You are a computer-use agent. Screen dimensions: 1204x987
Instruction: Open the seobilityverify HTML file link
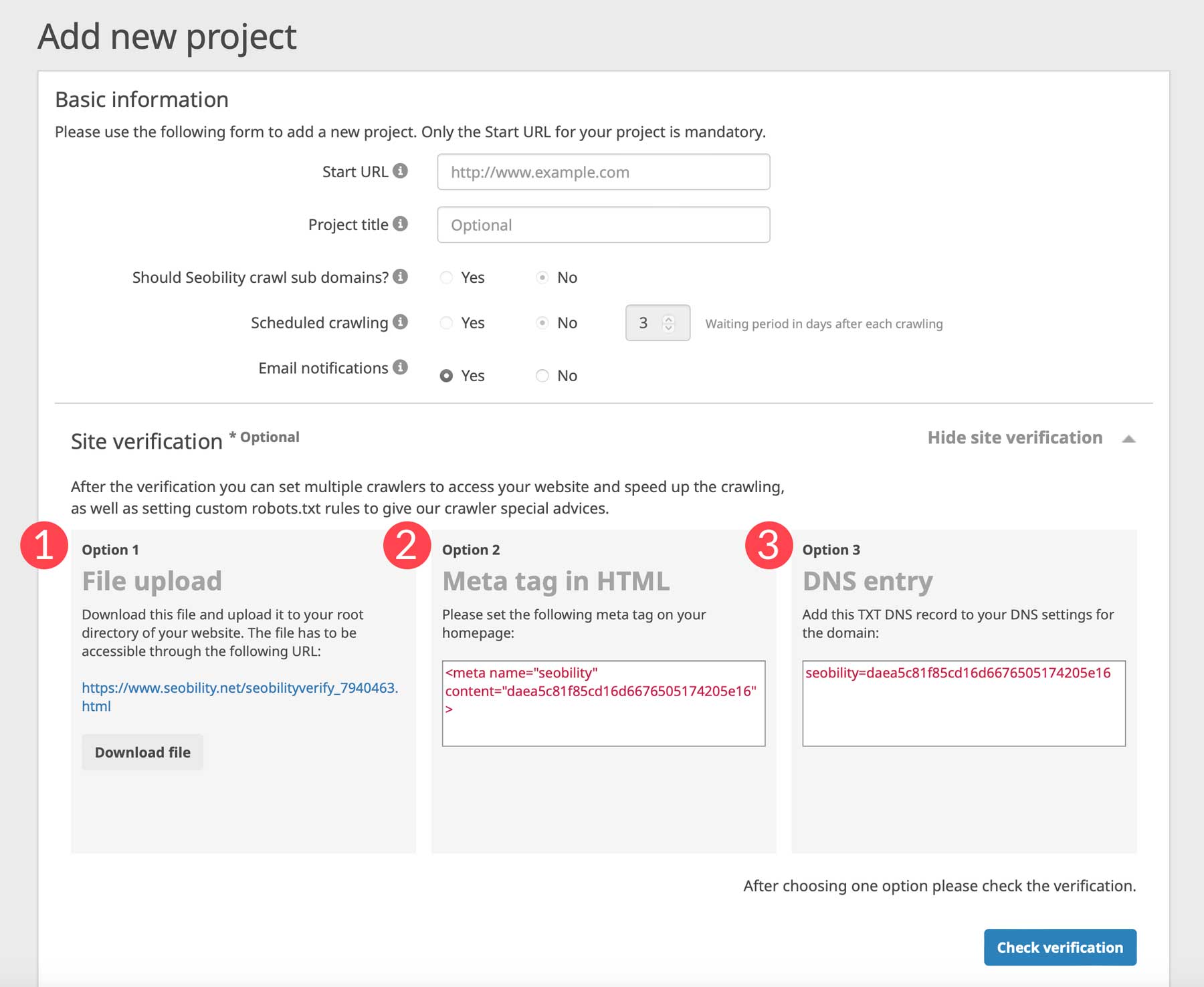click(x=239, y=688)
